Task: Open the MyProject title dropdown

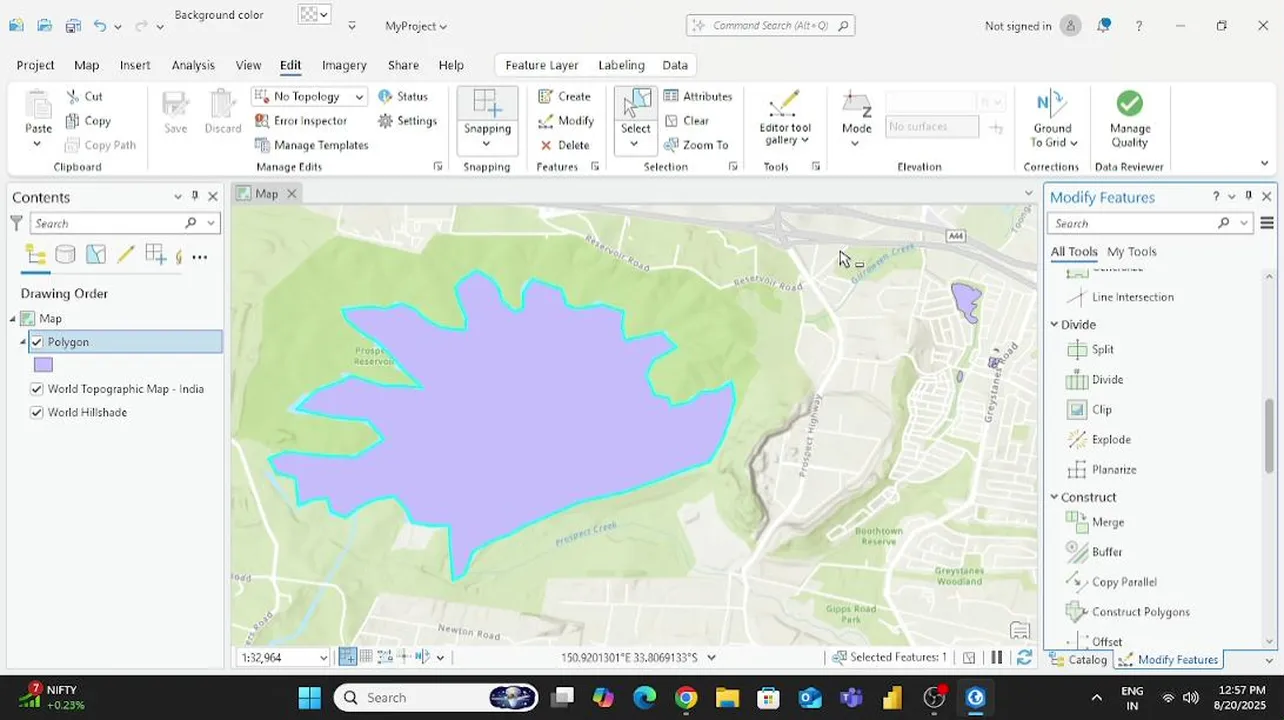Action: [x=416, y=26]
